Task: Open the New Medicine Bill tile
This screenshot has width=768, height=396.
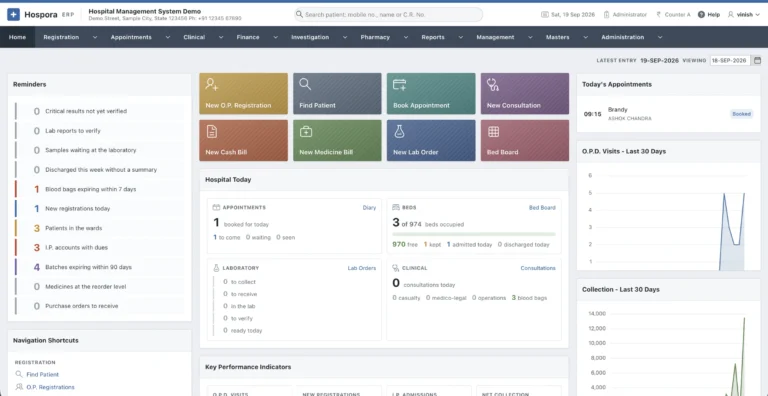Action: (337, 140)
